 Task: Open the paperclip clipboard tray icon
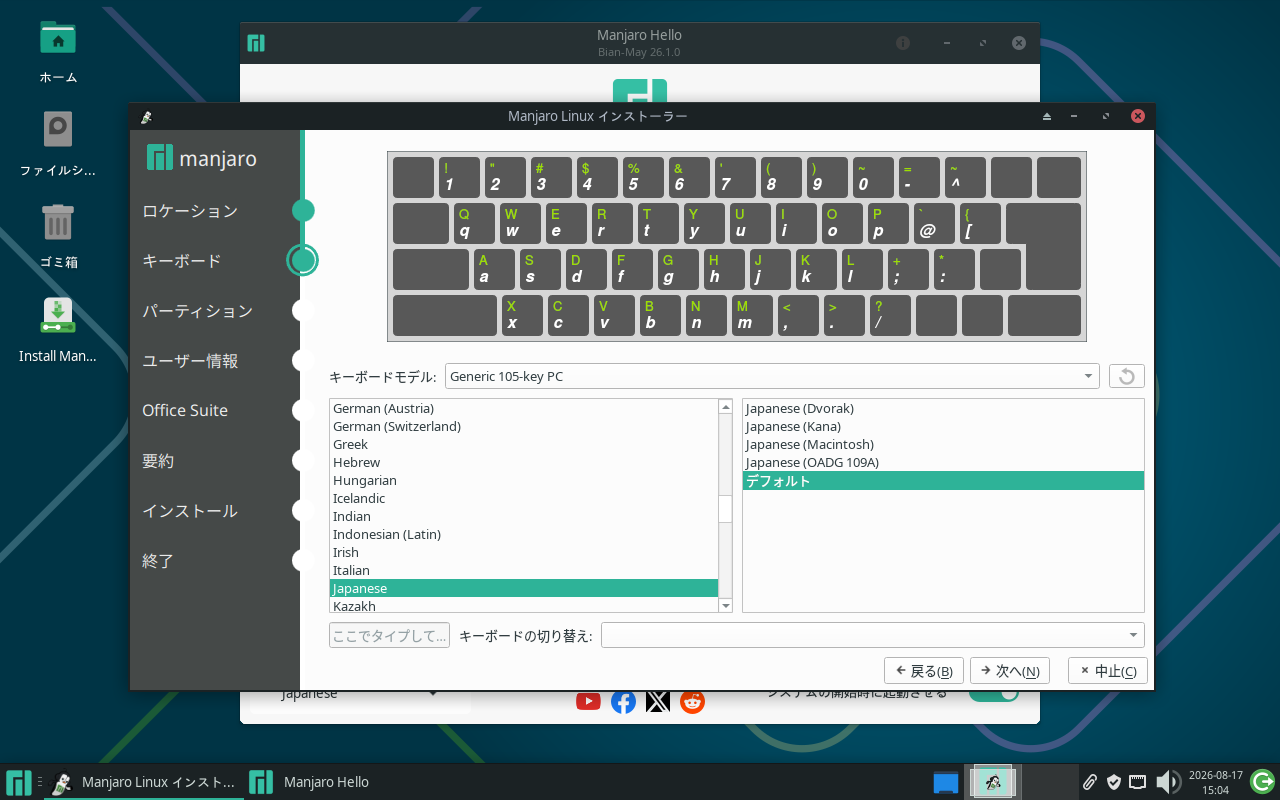pos(1090,782)
